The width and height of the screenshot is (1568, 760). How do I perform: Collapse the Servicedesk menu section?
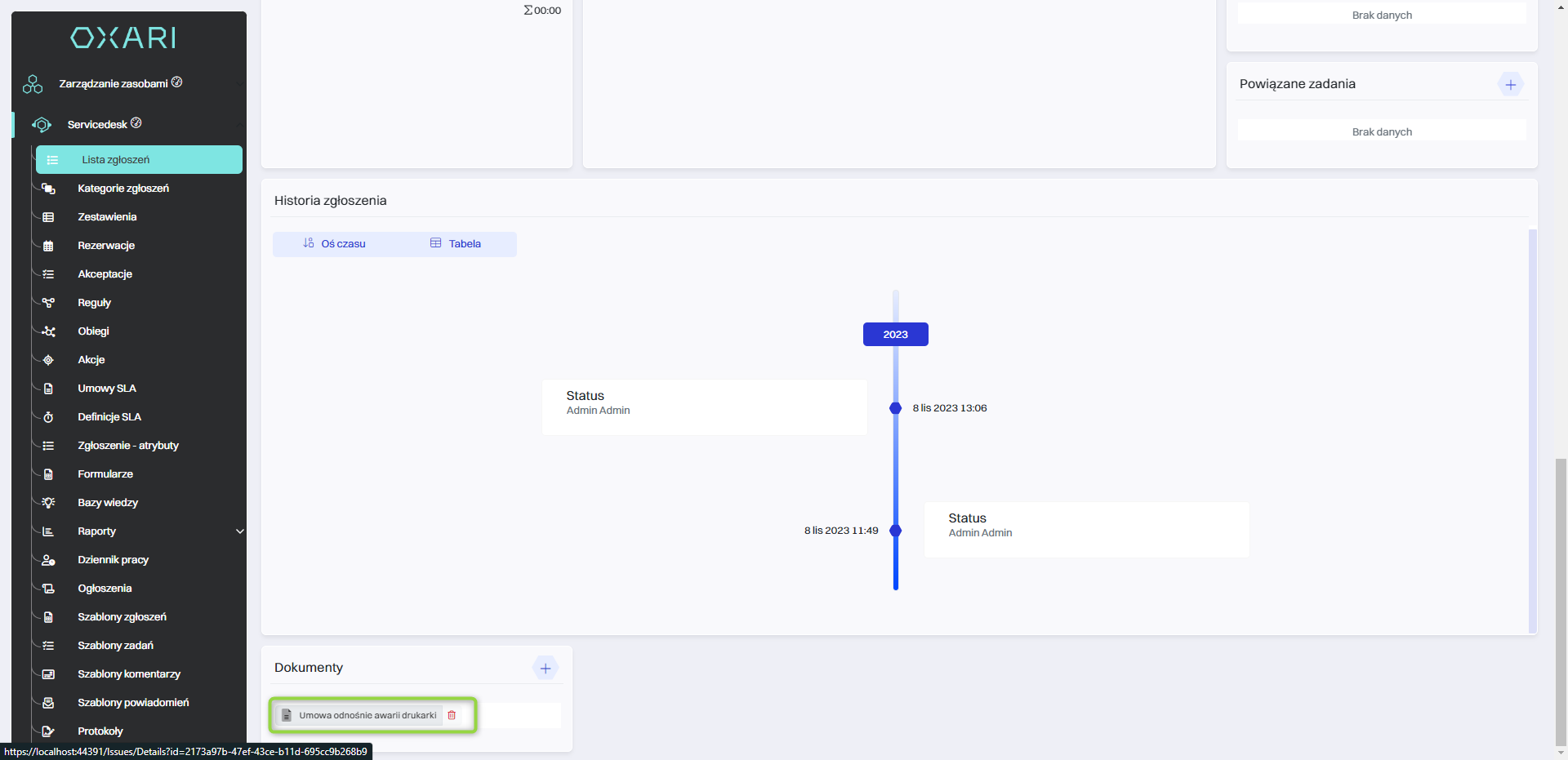pos(239,125)
